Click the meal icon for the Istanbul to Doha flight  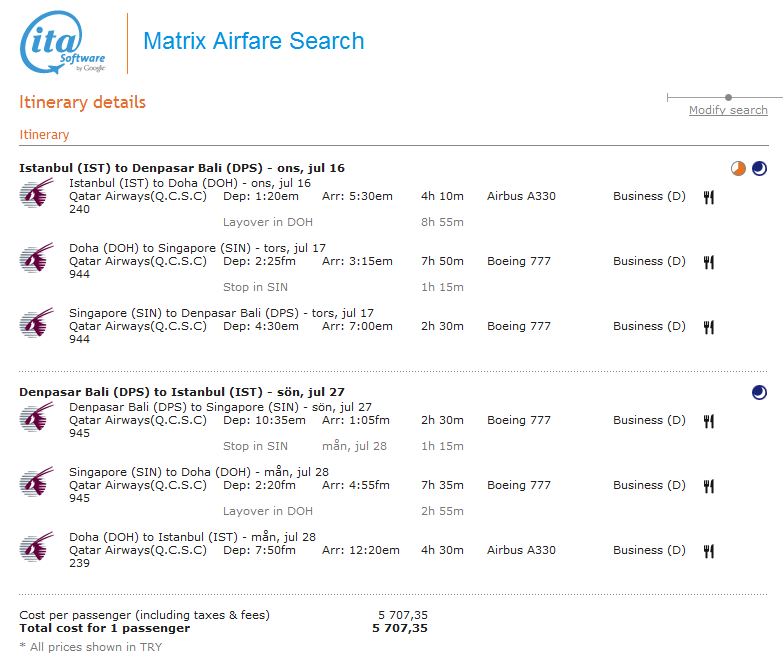coord(709,197)
